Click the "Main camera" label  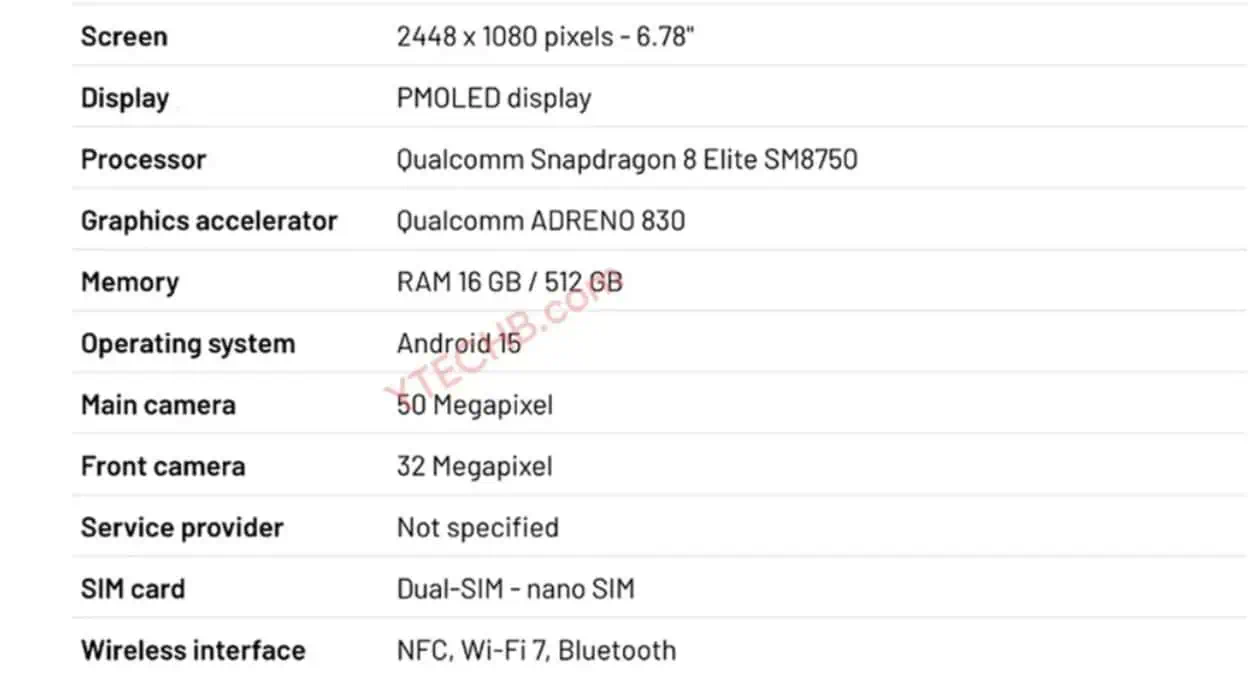click(158, 405)
